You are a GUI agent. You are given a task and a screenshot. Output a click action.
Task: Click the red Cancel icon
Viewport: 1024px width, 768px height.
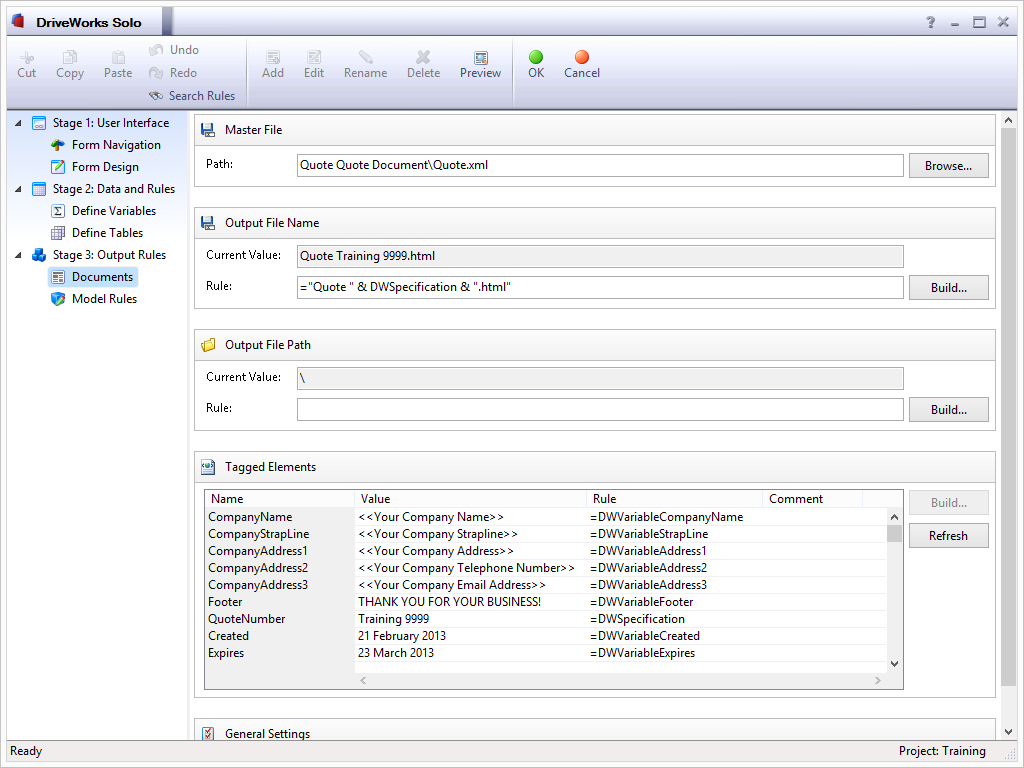pos(582,57)
